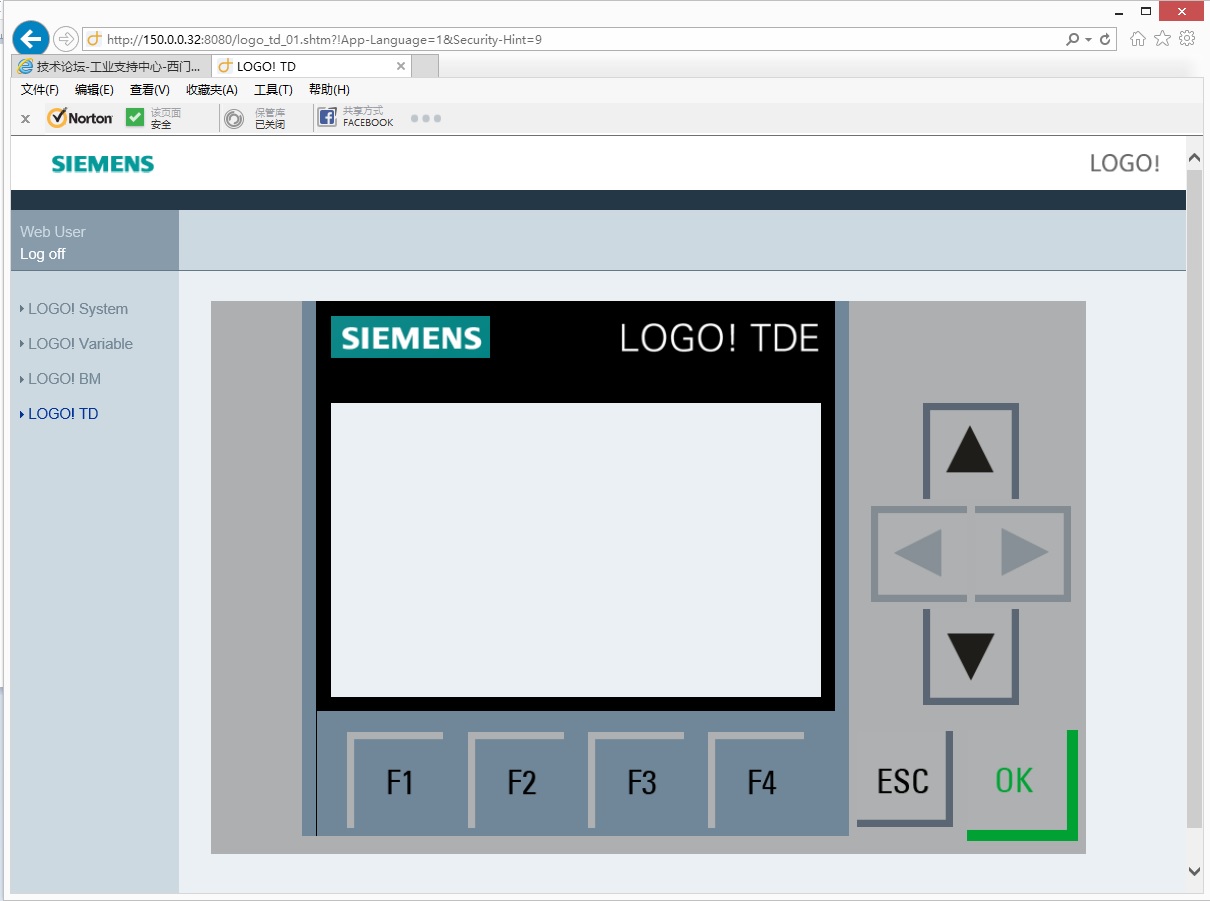Open the LOGO! BM page

coord(64,379)
